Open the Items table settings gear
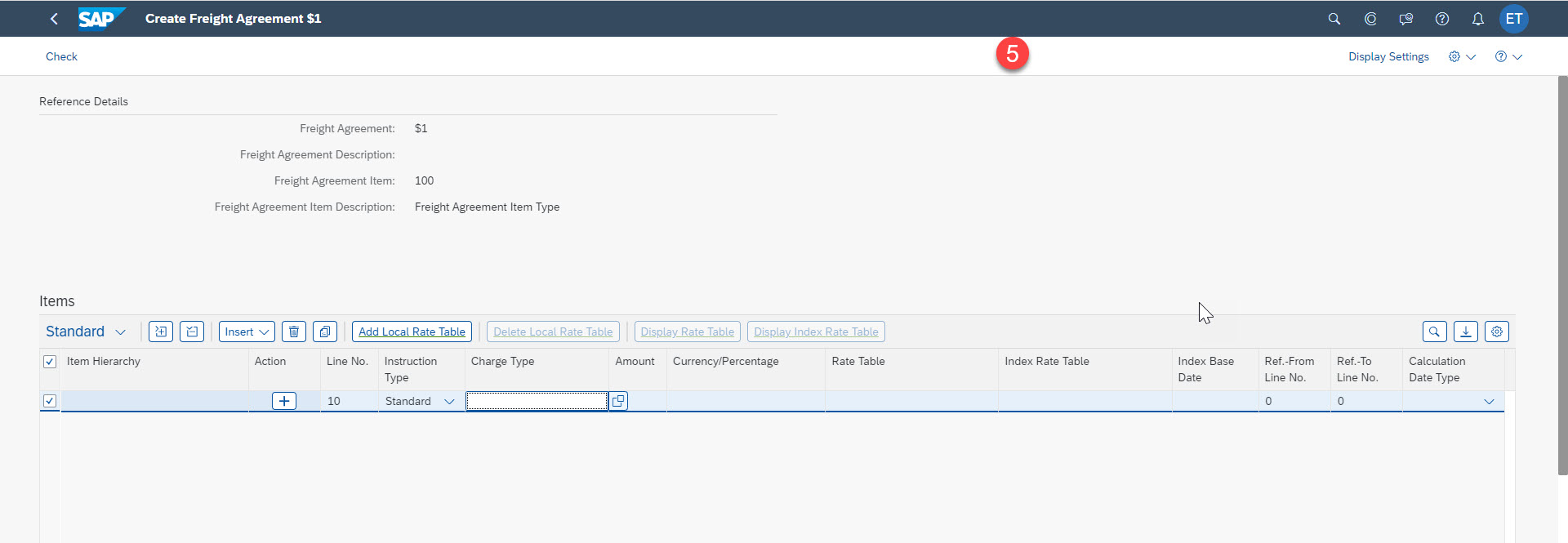1568x543 pixels. click(1496, 332)
